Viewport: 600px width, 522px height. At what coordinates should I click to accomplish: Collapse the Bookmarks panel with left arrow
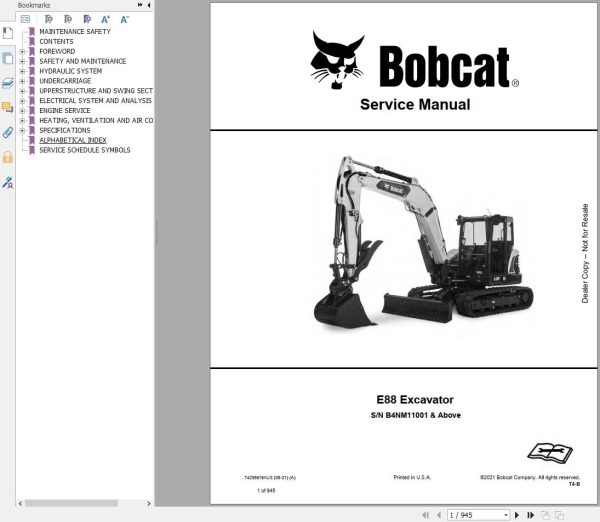[x=148, y=5]
